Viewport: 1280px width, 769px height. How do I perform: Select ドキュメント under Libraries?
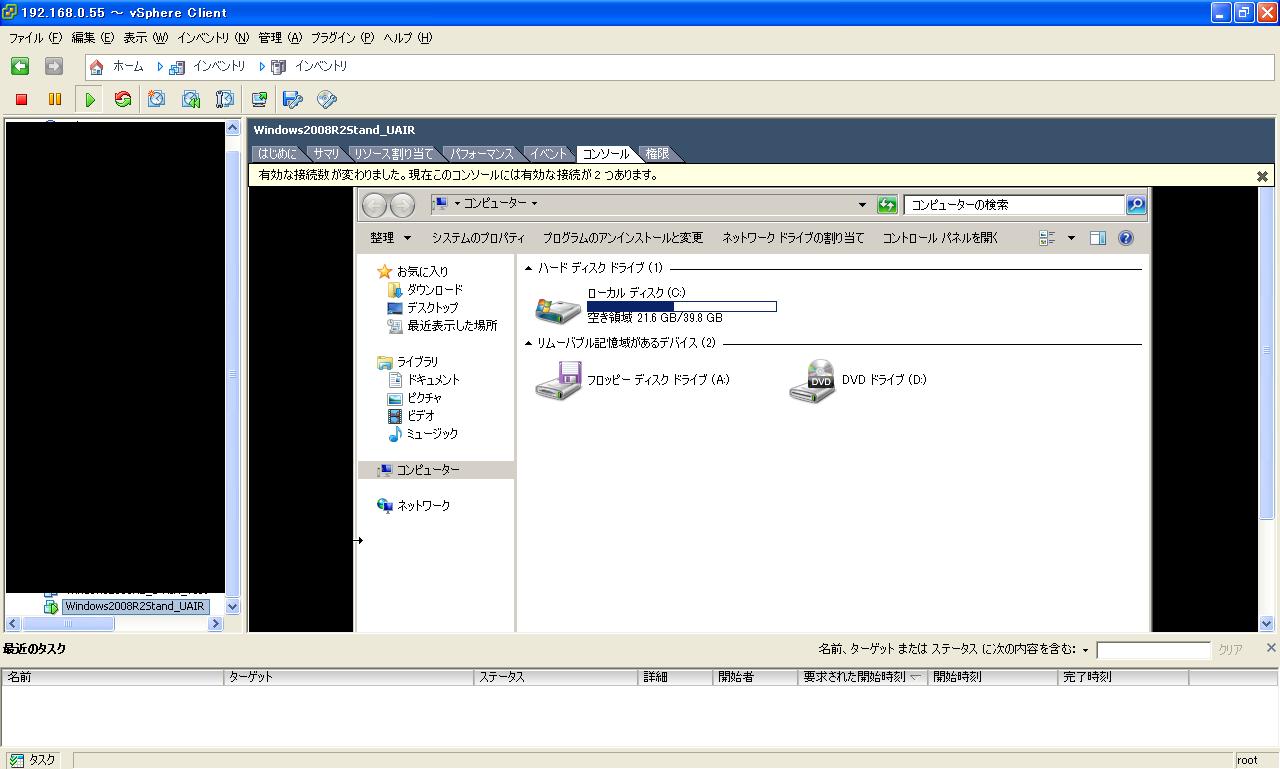[433, 380]
